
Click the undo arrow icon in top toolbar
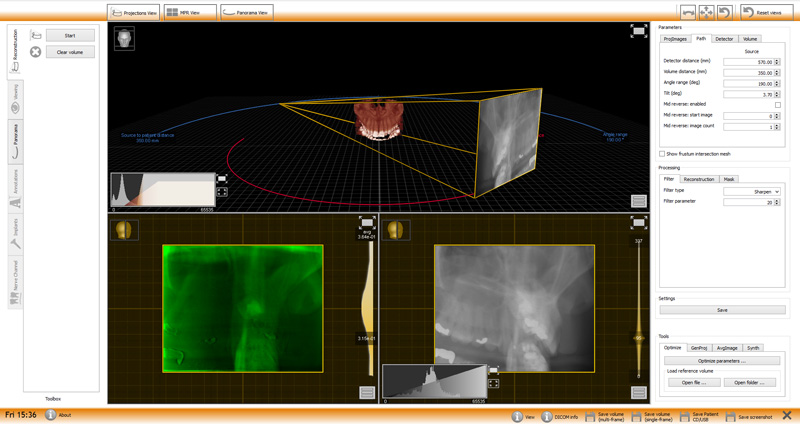click(x=725, y=12)
